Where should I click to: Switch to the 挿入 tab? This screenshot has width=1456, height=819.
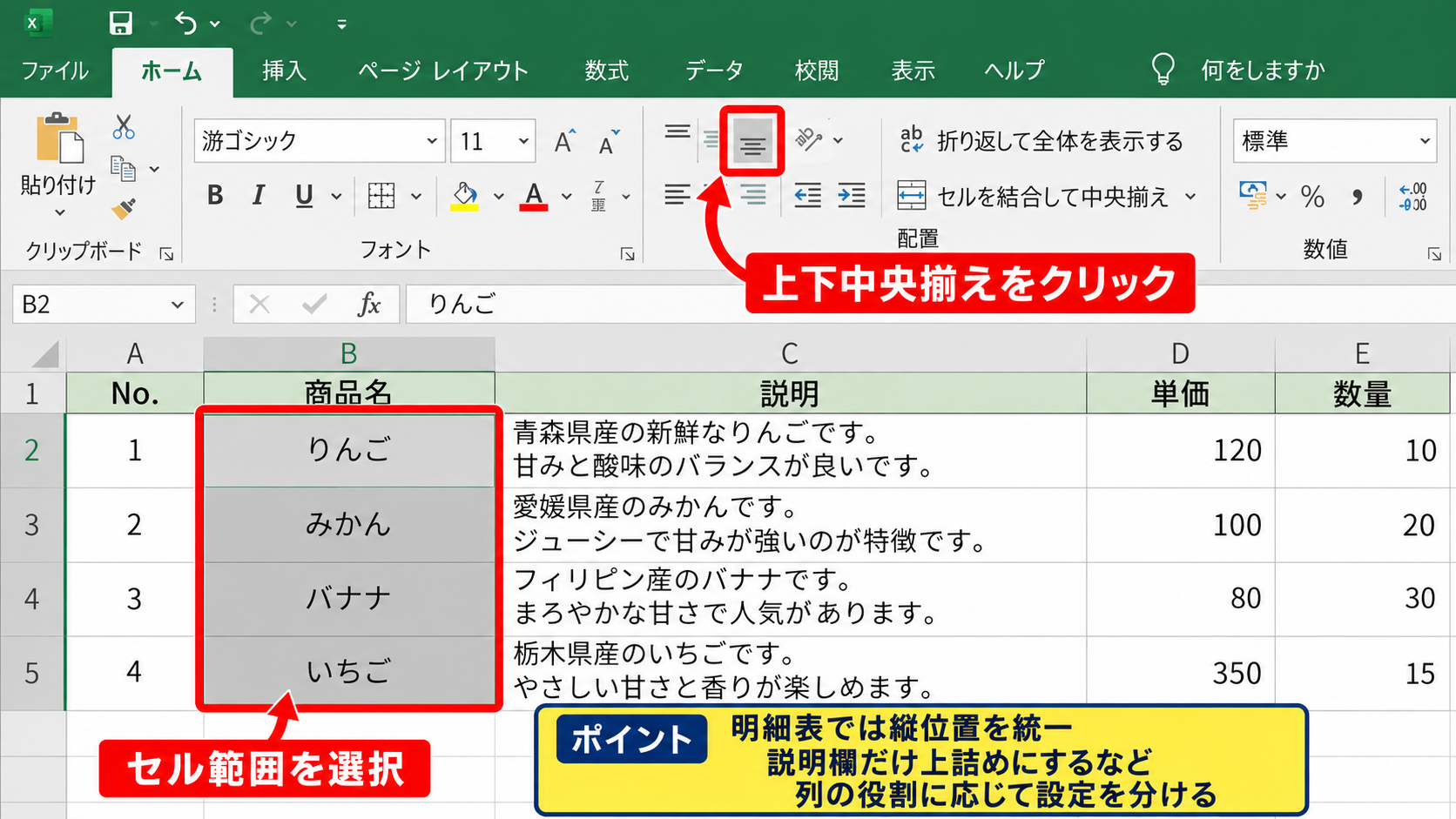pyautogui.click(x=284, y=70)
